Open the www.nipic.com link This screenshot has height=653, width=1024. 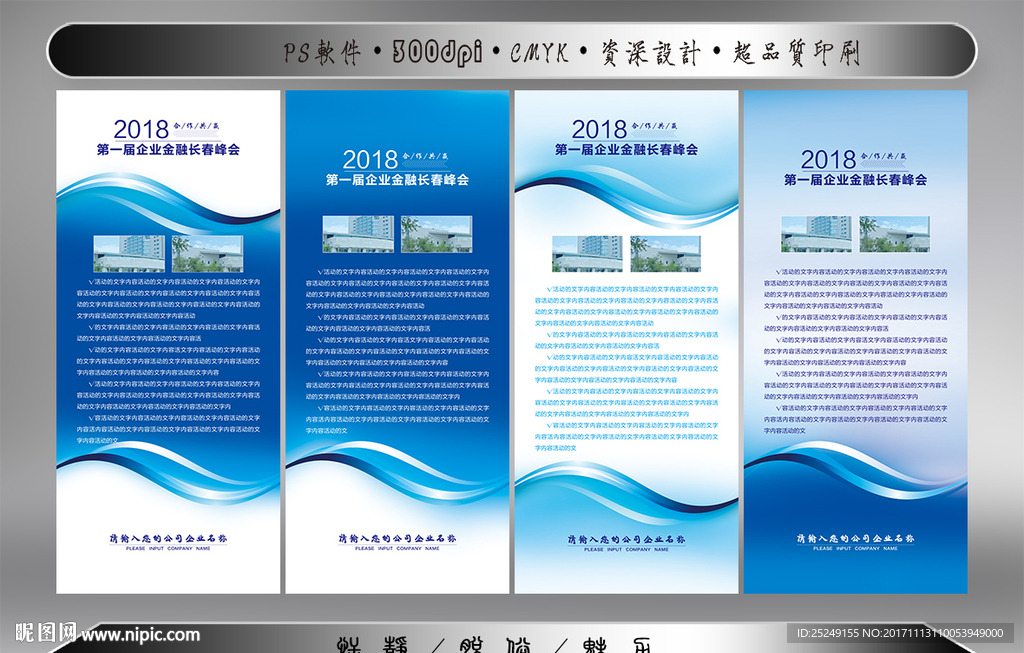pyautogui.click(x=140, y=635)
